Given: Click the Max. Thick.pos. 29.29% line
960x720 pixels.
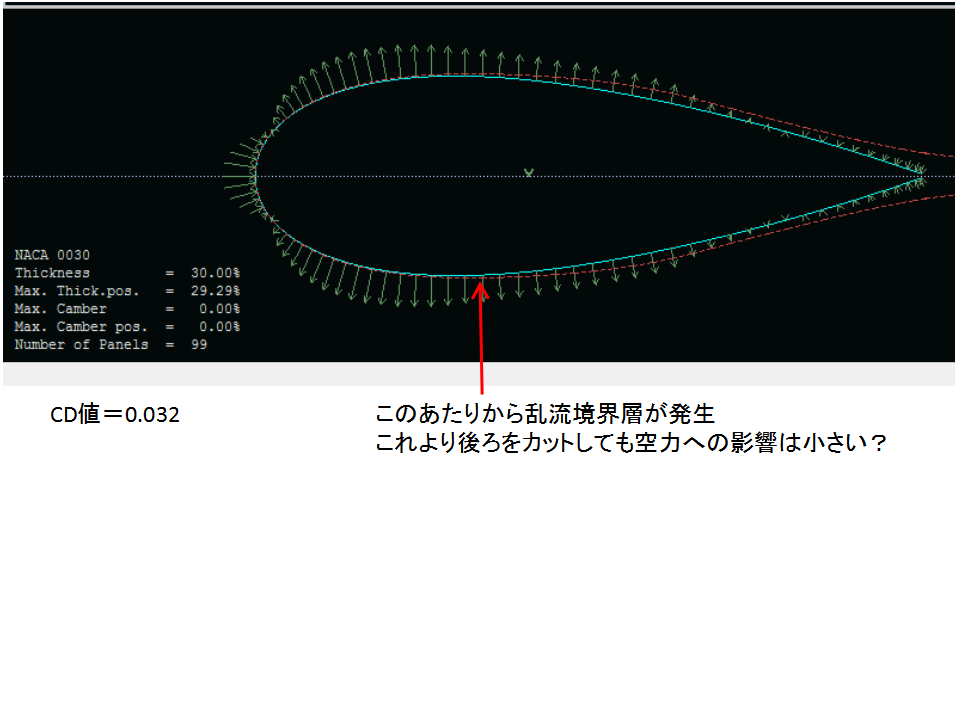Looking at the screenshot, I should 127,291.
